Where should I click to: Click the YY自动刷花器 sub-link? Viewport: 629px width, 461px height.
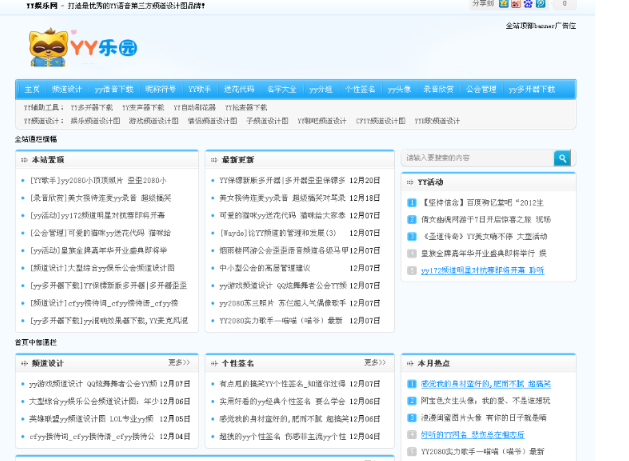click(195, 108)
